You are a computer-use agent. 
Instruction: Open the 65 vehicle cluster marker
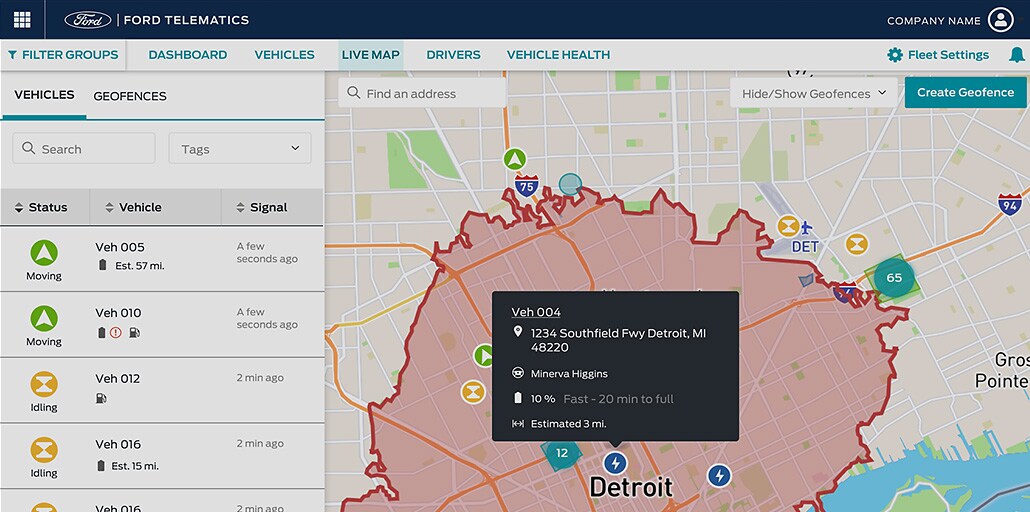[x=894, y=278]
